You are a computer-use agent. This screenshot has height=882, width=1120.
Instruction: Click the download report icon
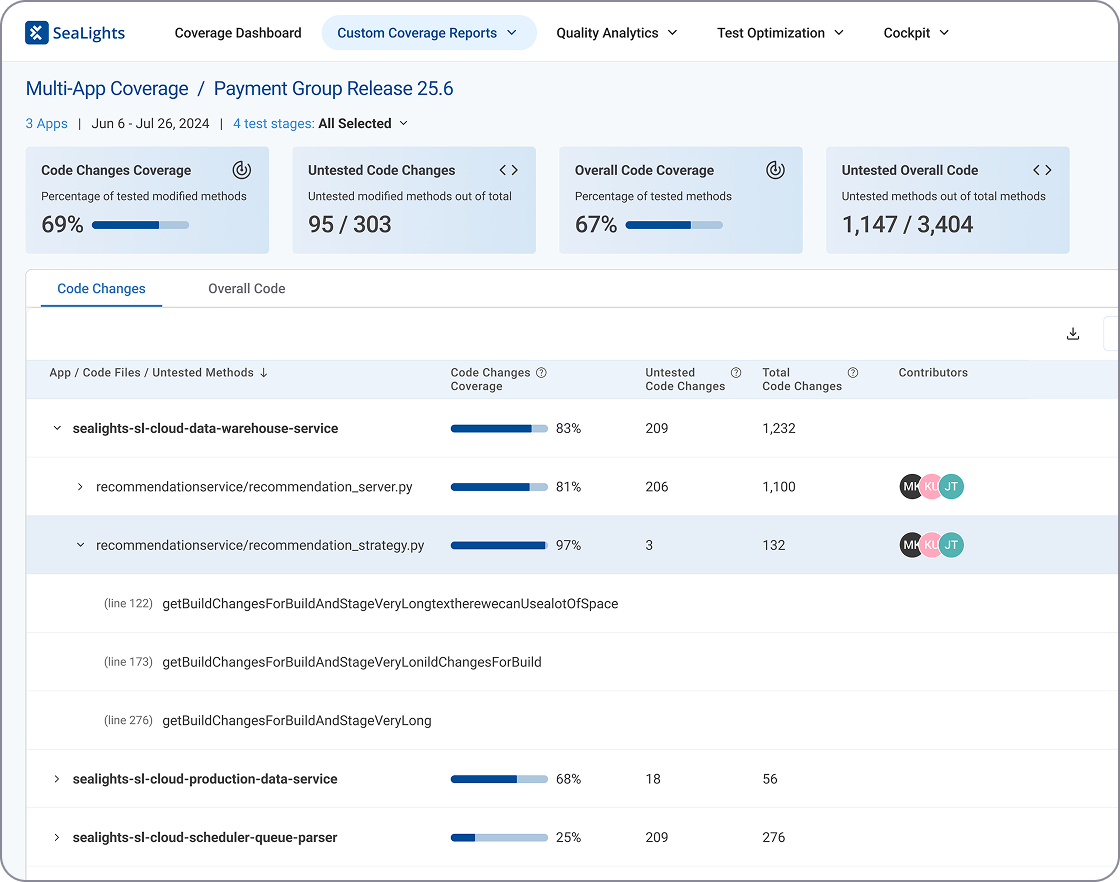1073,334
